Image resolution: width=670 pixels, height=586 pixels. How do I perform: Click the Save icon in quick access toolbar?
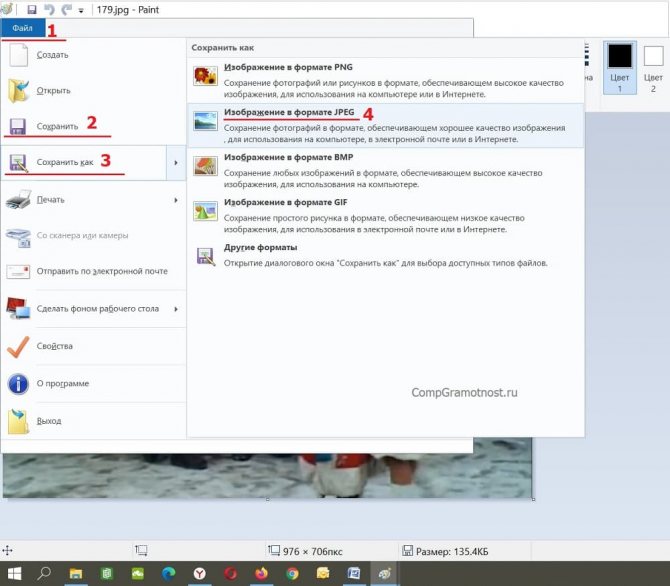coord(32,9)
